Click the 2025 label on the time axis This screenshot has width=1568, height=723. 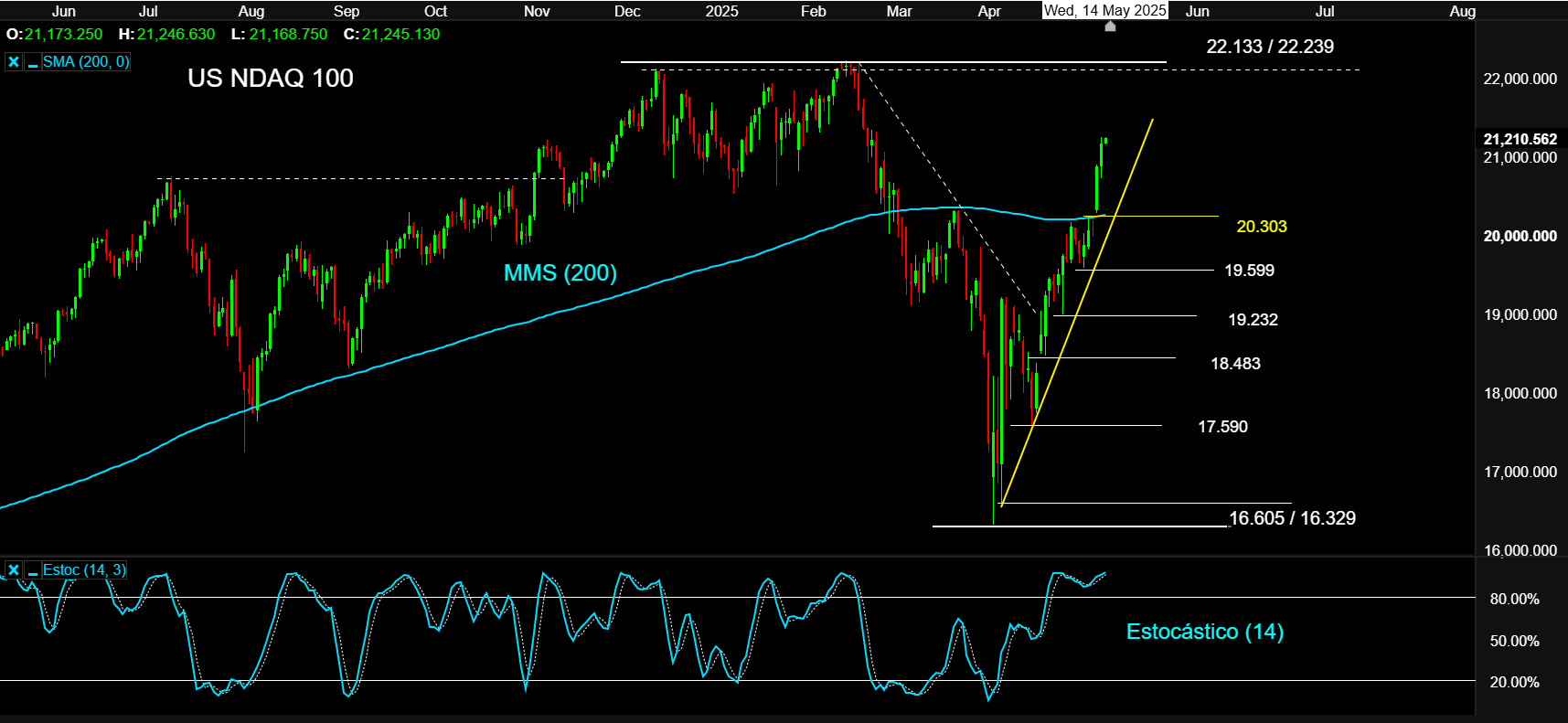tap(721, 11)
